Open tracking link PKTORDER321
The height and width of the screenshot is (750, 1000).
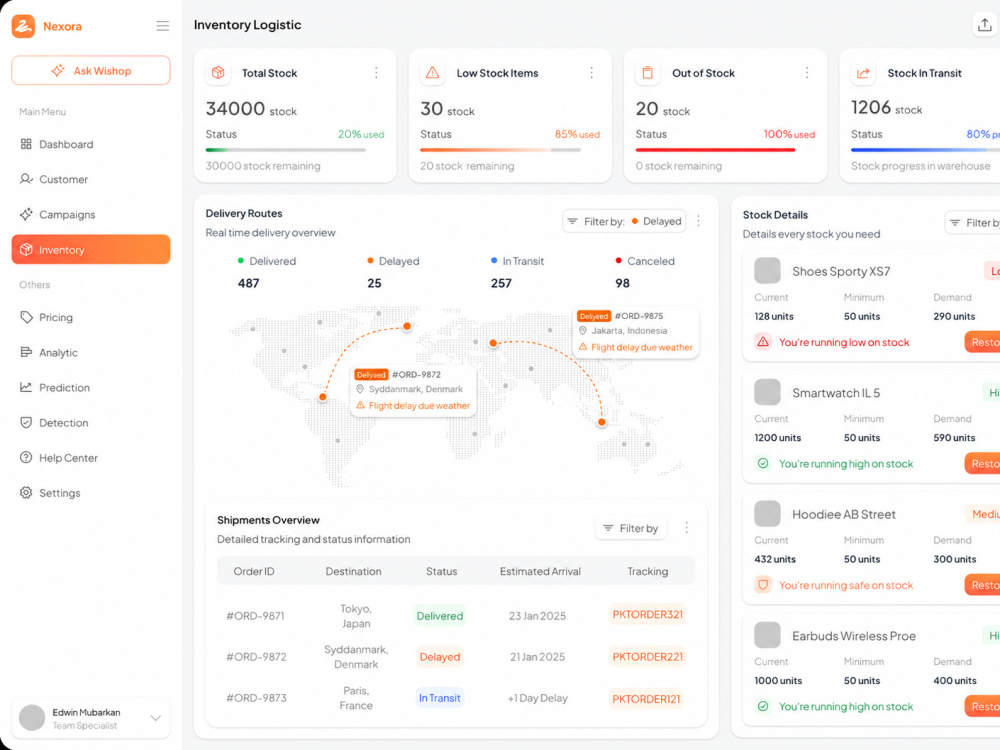[x=647, y=615]
